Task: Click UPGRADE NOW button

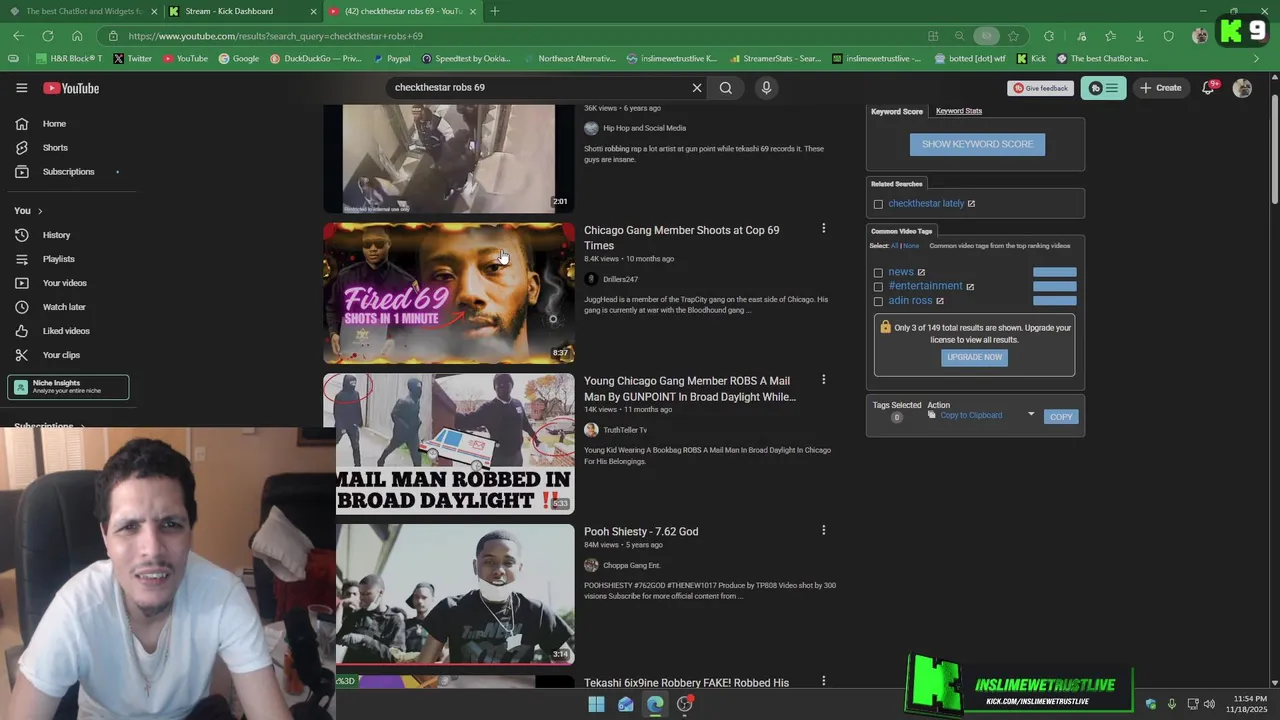Action: coord(974,357)
